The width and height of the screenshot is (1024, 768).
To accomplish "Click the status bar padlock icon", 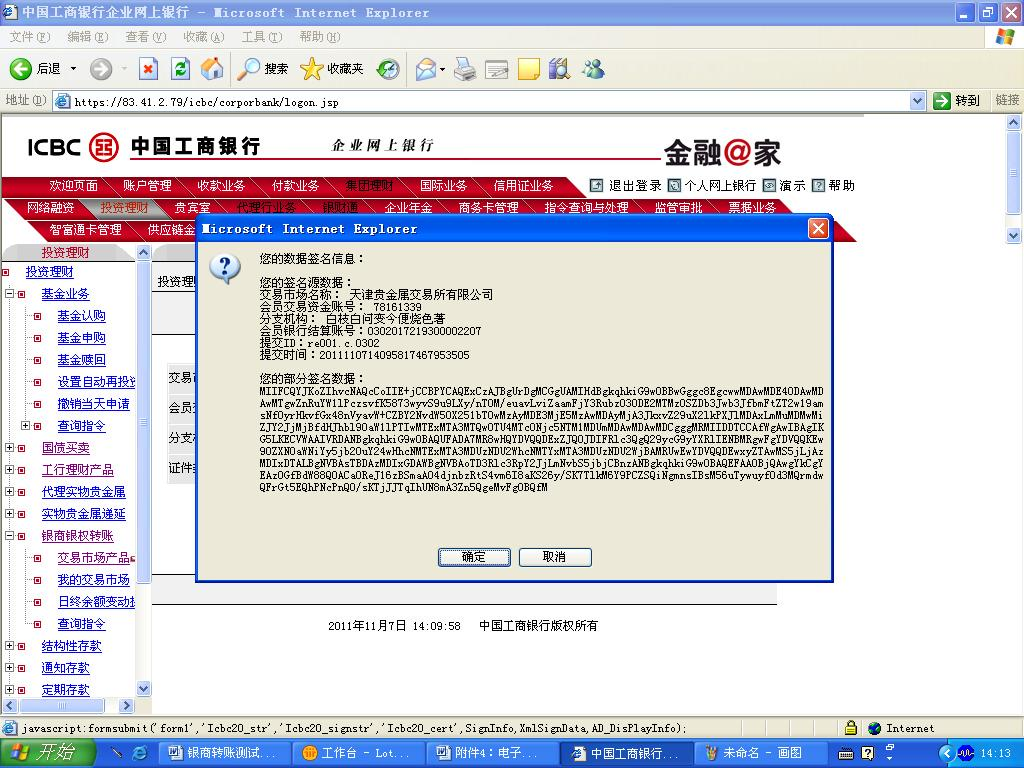I will click(x=850, y=728).
